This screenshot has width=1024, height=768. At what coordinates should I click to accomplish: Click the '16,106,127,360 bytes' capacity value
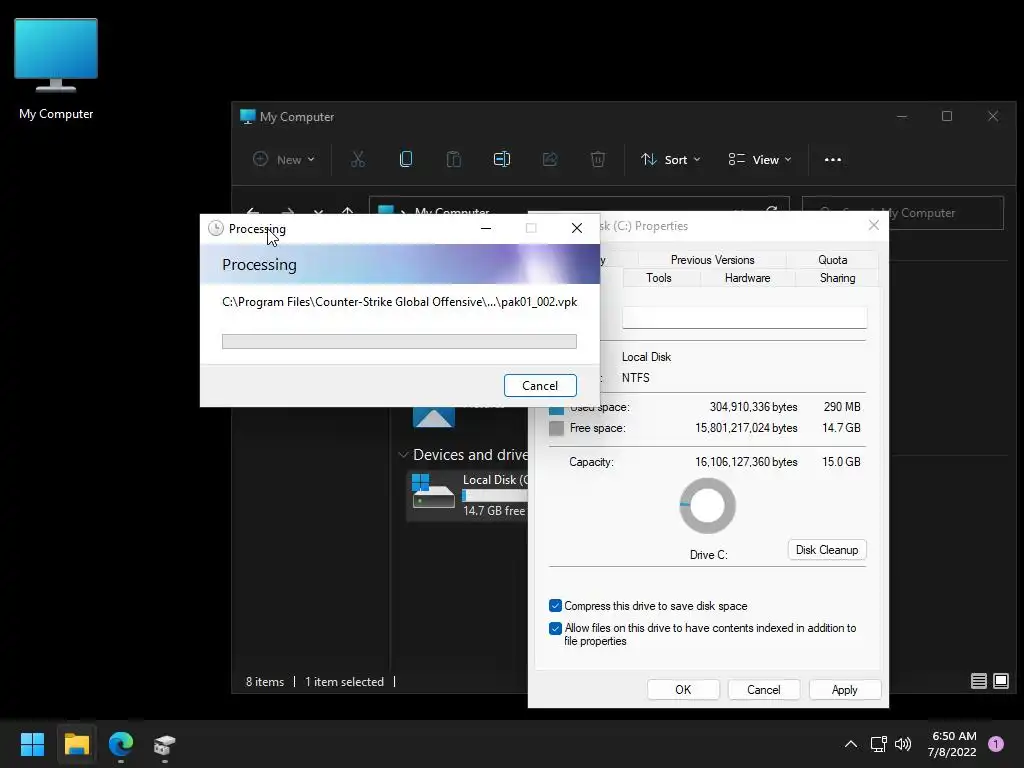746,462
